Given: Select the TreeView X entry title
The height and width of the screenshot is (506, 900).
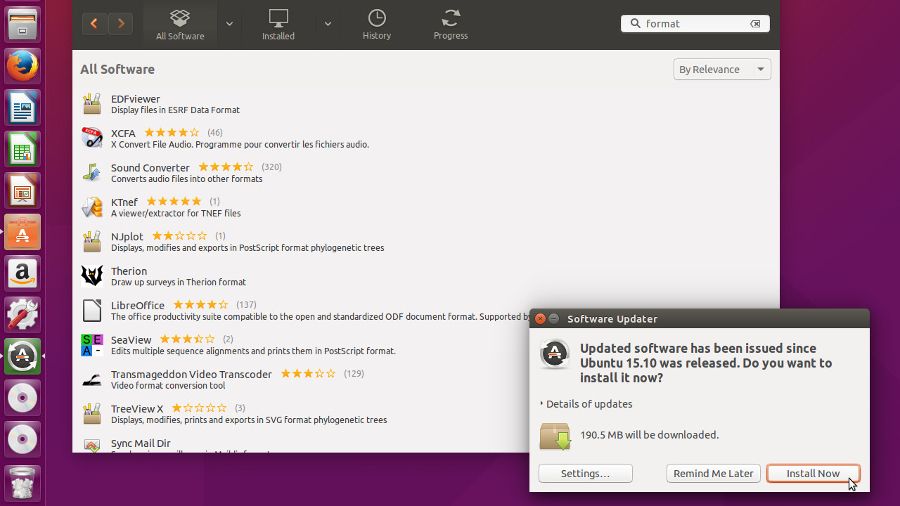Looking at the screenshot, I should coord(137,408).
